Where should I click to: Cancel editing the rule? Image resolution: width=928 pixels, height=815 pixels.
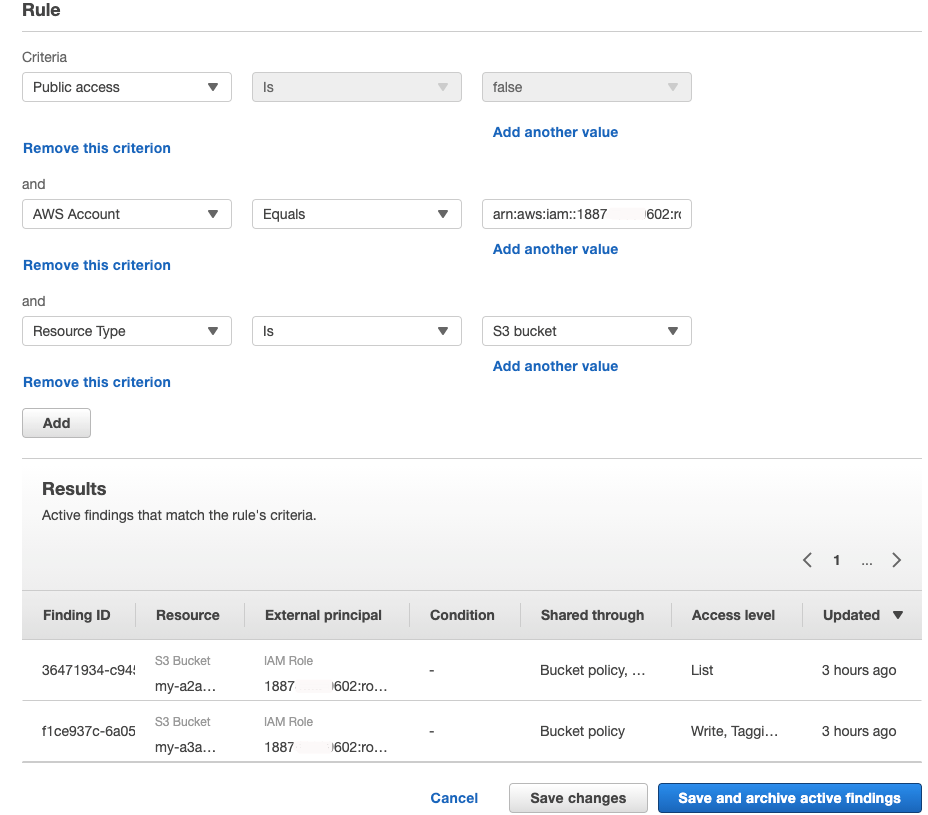pos(454,798)
